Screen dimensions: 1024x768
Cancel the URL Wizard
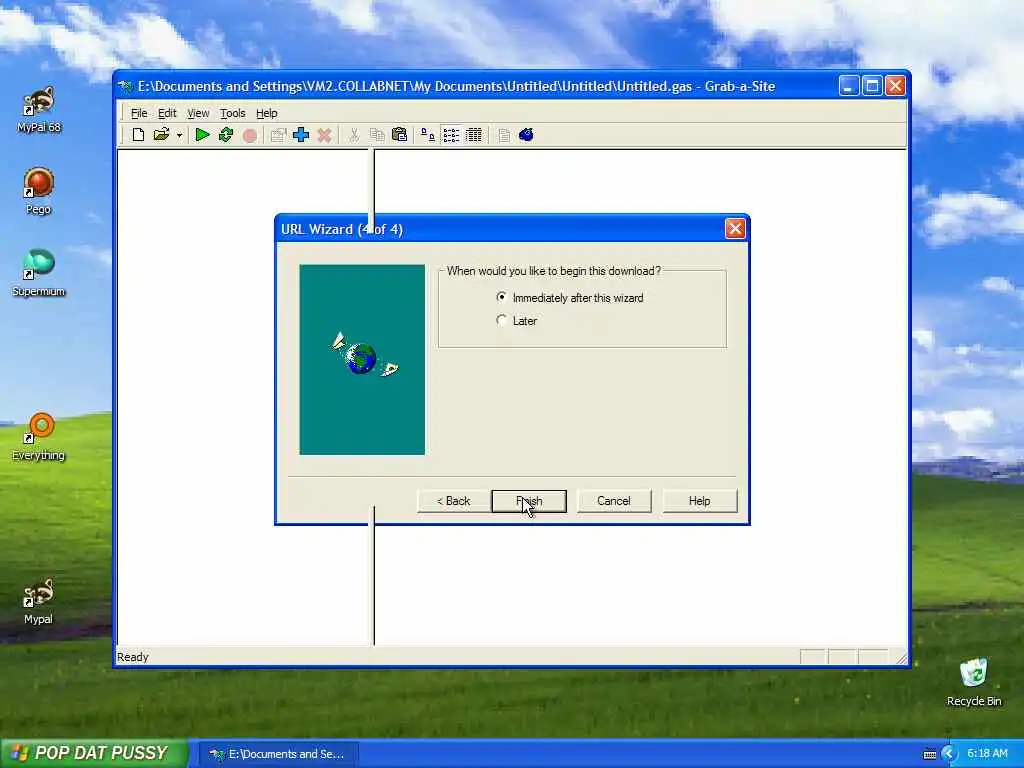[x=614, y=501]
